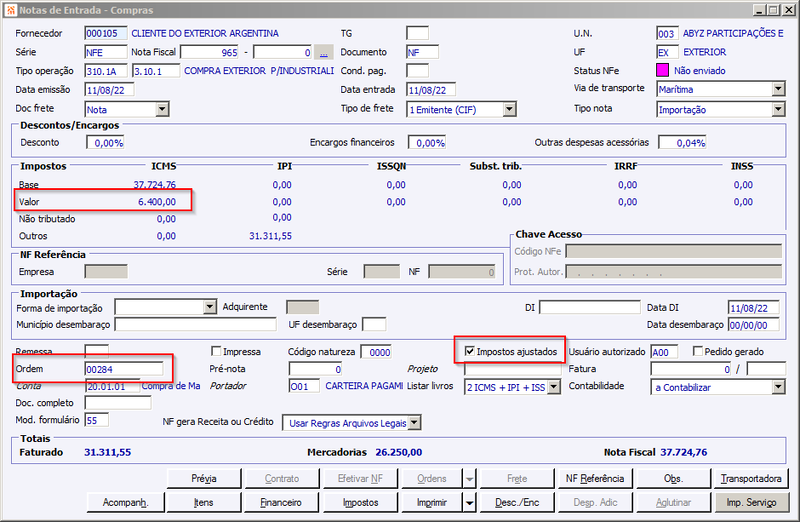Enable the Impressa checkbox
Image resolution: width=800 pixels, height=522 pixels.
(x=216, y=351)
